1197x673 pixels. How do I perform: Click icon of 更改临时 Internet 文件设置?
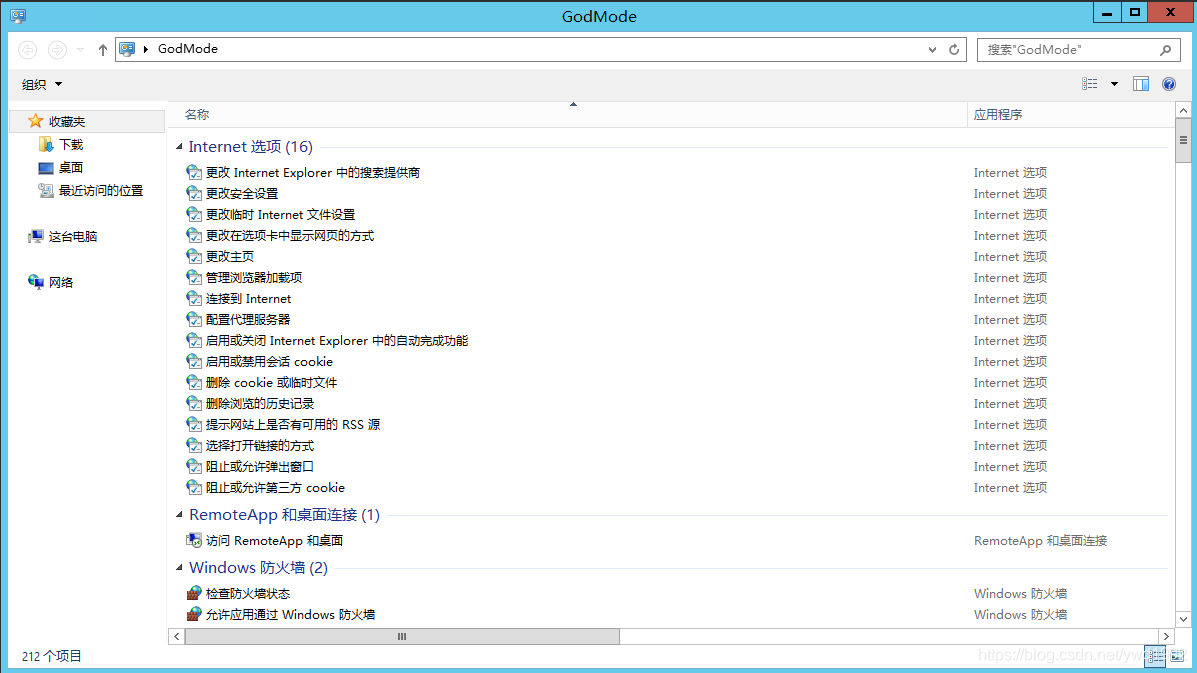(194, 214)
